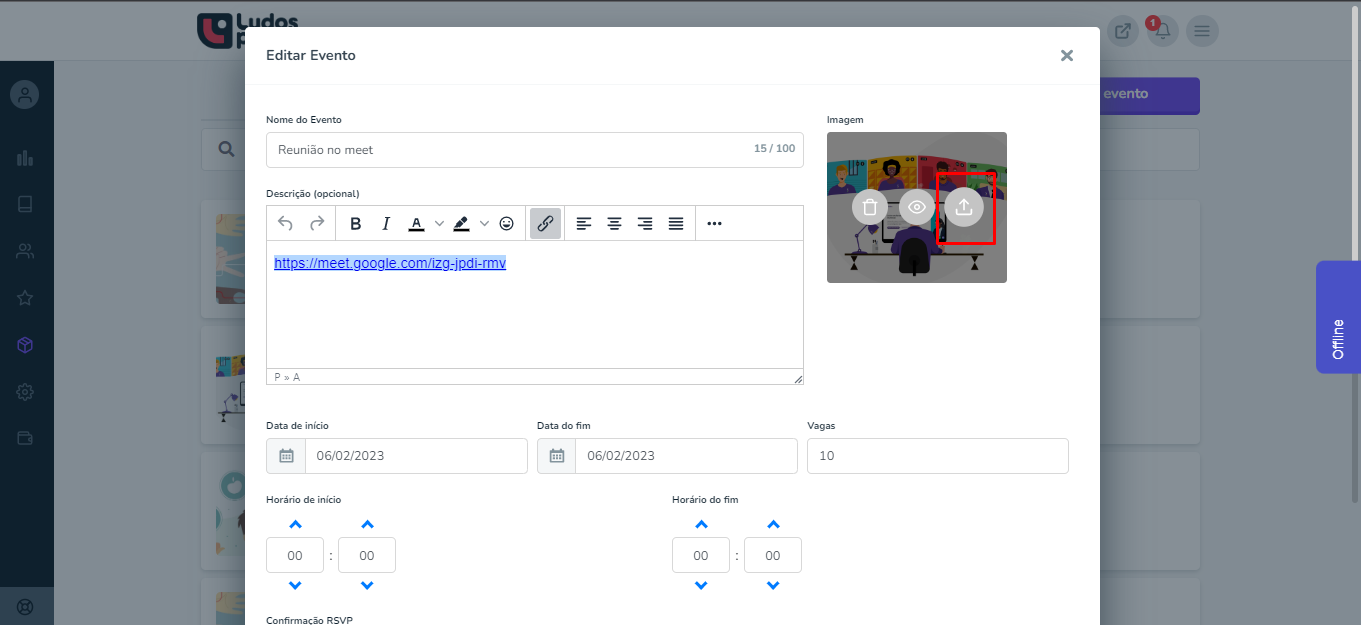Open highlight color dropdown arrow

coord(484,224)
